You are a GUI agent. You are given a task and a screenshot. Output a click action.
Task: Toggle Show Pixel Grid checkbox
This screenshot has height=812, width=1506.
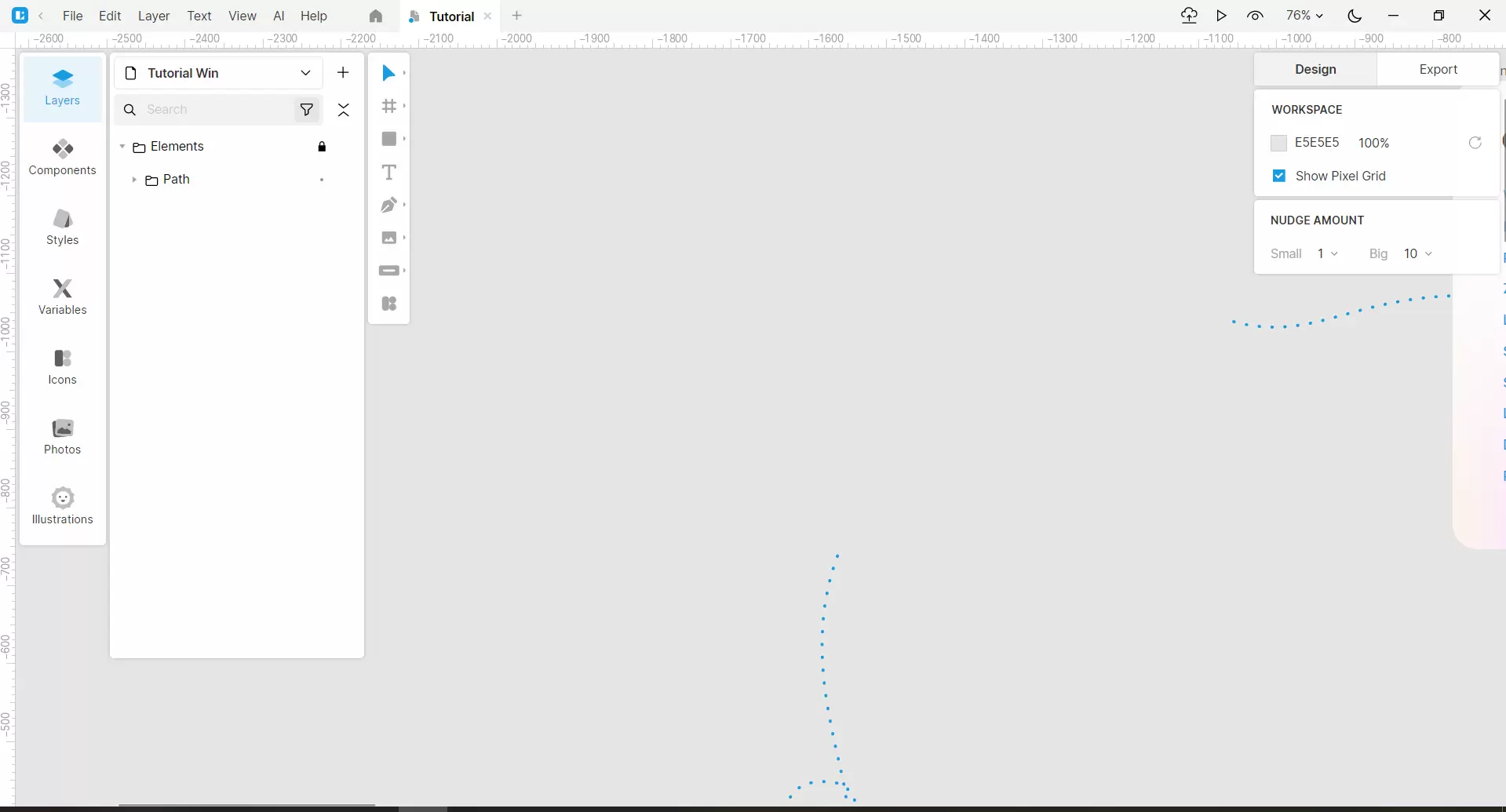click(x=1279, y=176)
